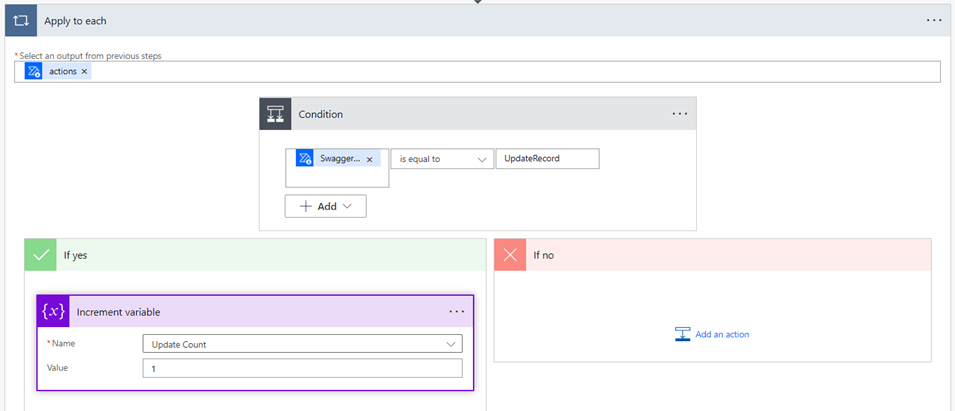Click the Apply to each loop icon
Screen dimensions: 955x411
20,21
